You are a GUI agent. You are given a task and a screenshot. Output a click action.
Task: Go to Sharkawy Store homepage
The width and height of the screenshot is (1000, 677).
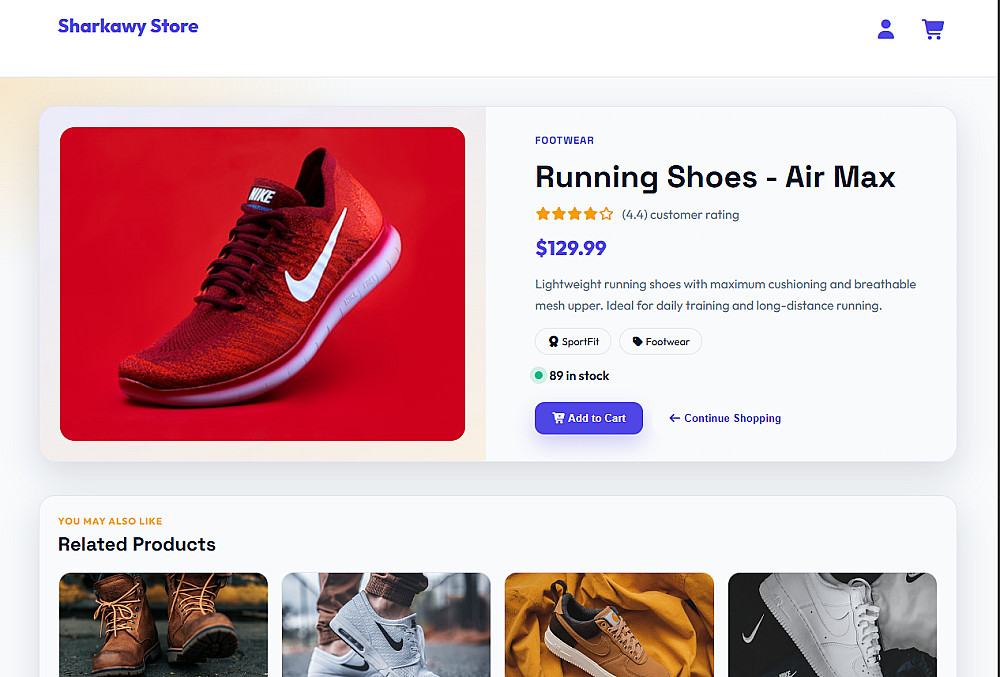click(128, 27)
